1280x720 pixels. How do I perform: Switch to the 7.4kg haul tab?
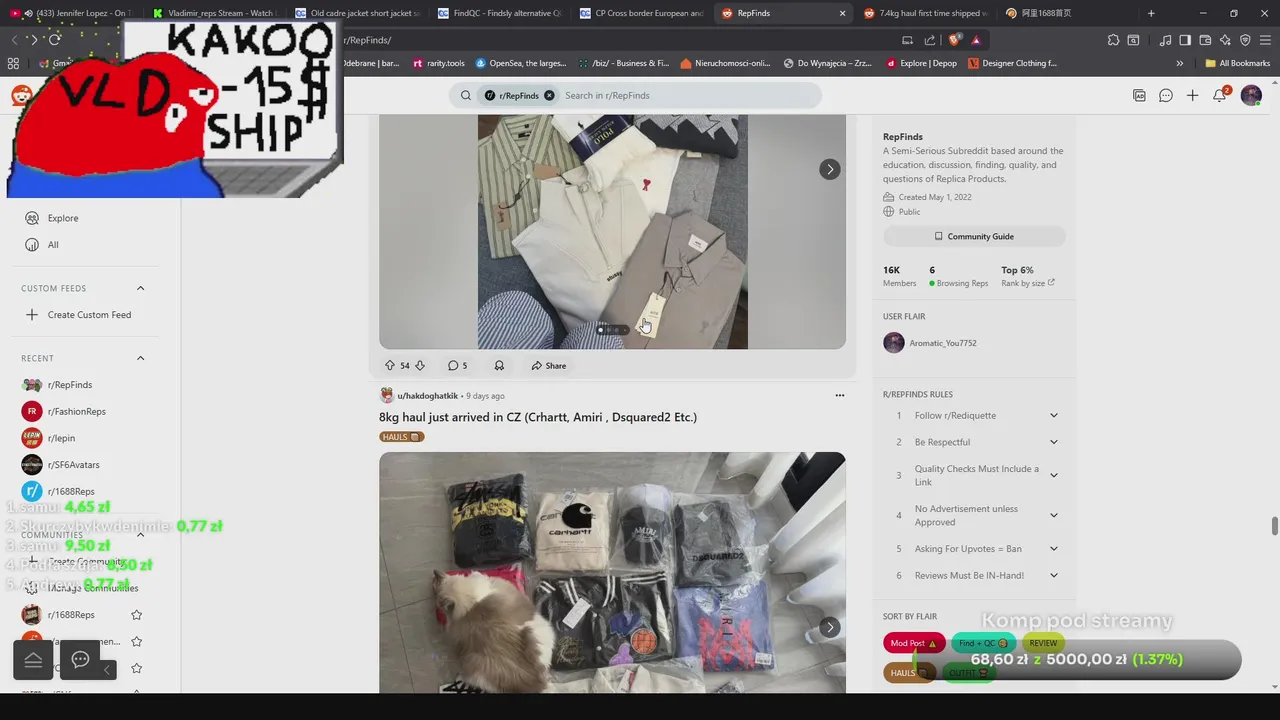tap(926, 13)
